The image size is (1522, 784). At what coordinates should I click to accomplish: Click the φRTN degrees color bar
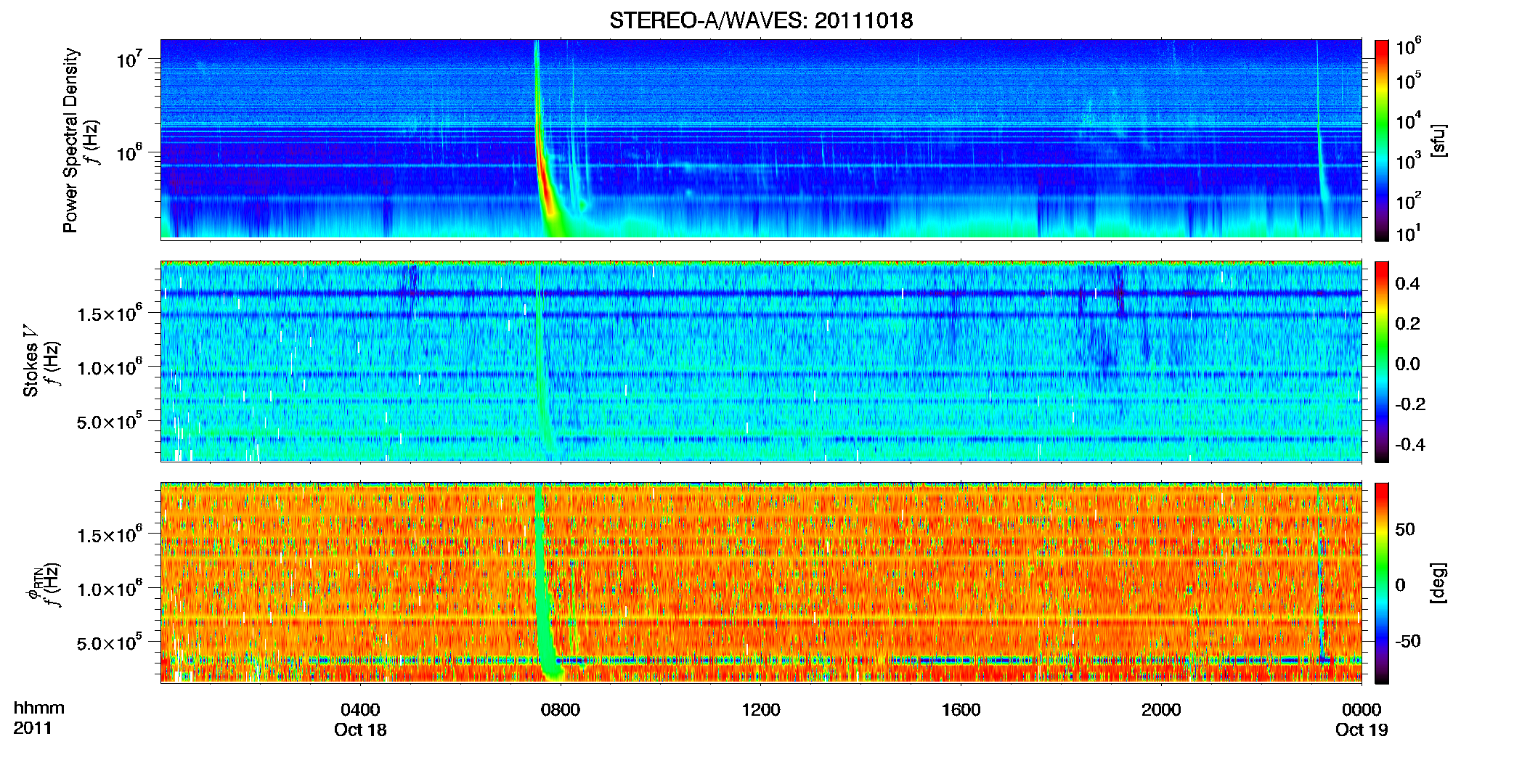click(1382, 583)
